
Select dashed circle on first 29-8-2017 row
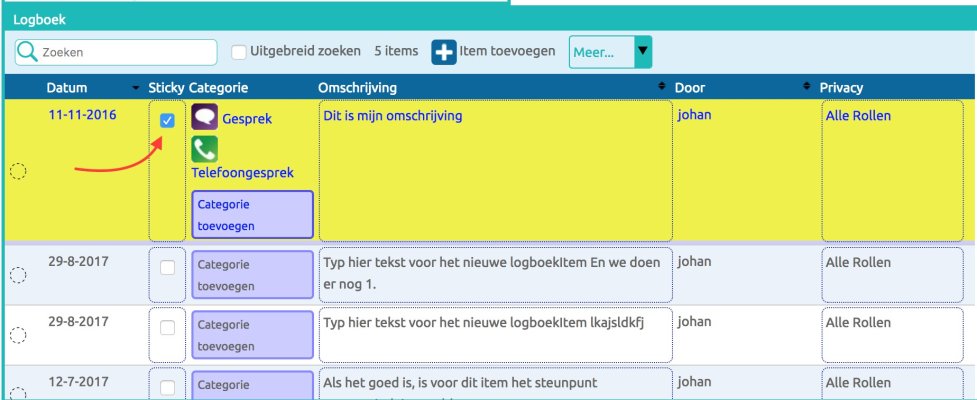click(19, 275)
